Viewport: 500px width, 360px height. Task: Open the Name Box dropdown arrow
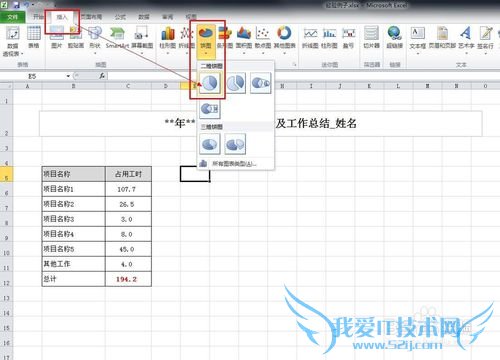68,76
